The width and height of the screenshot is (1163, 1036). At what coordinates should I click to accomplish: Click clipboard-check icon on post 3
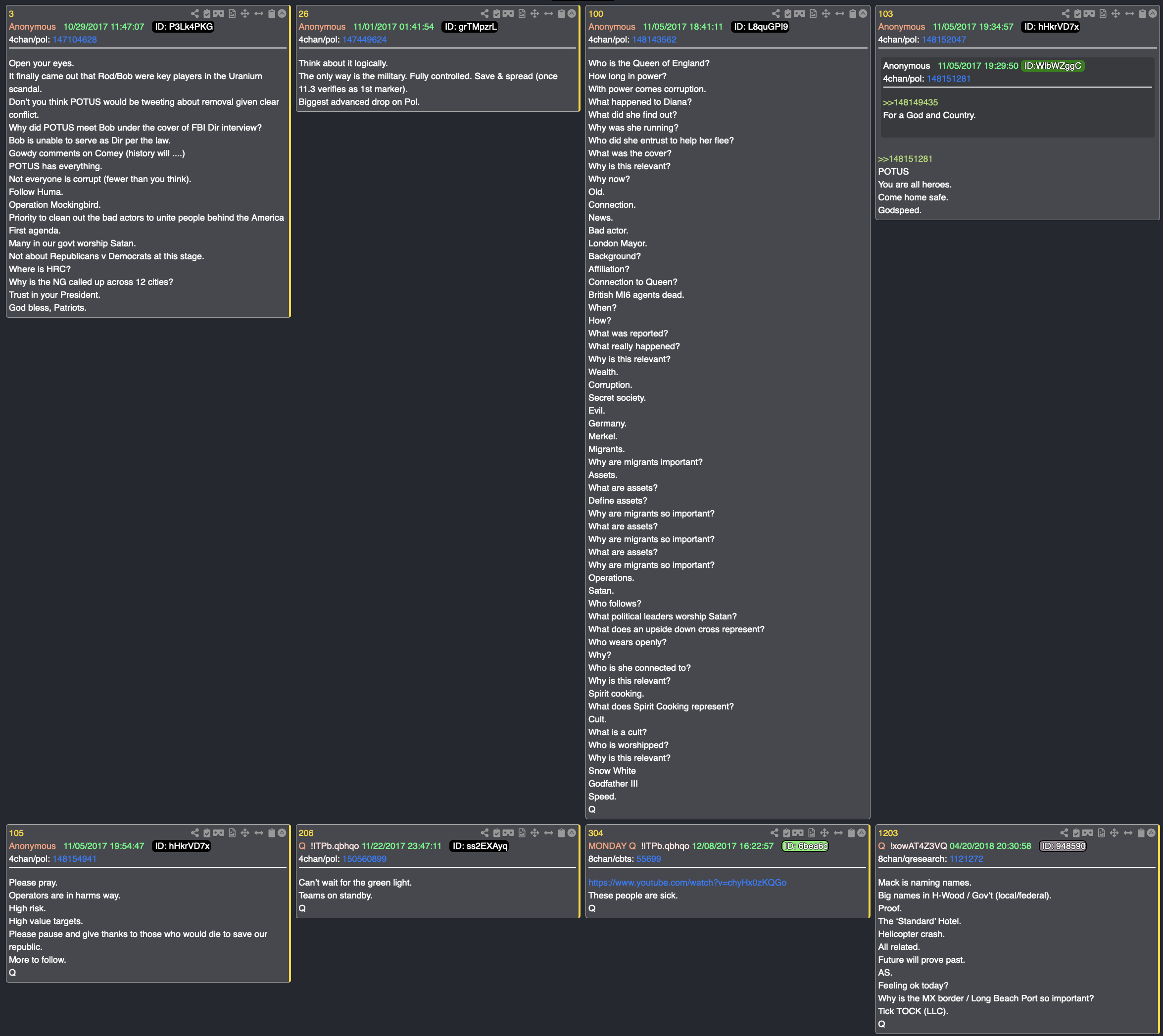207,14
